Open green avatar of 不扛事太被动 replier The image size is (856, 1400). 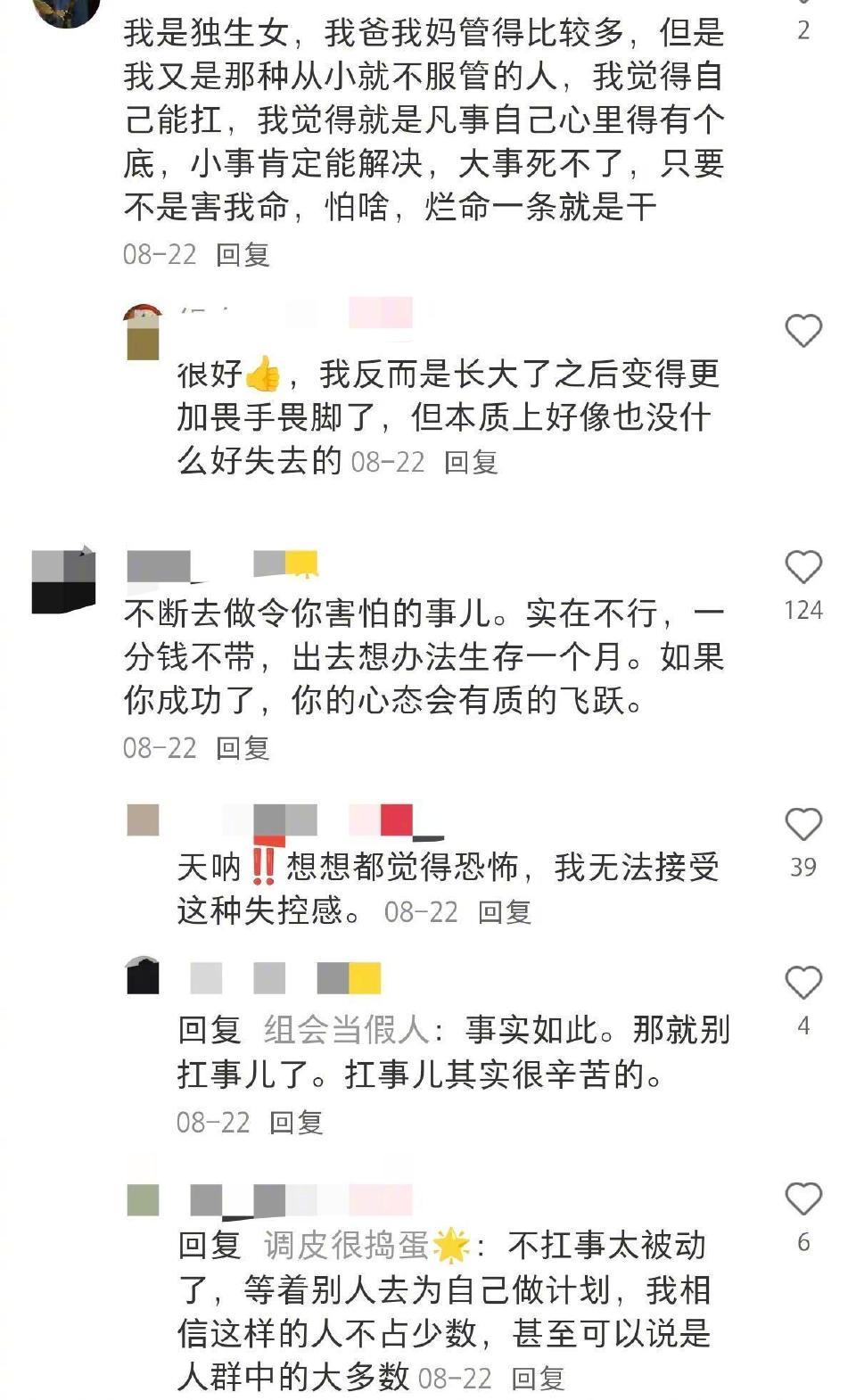click(143, 1200)
